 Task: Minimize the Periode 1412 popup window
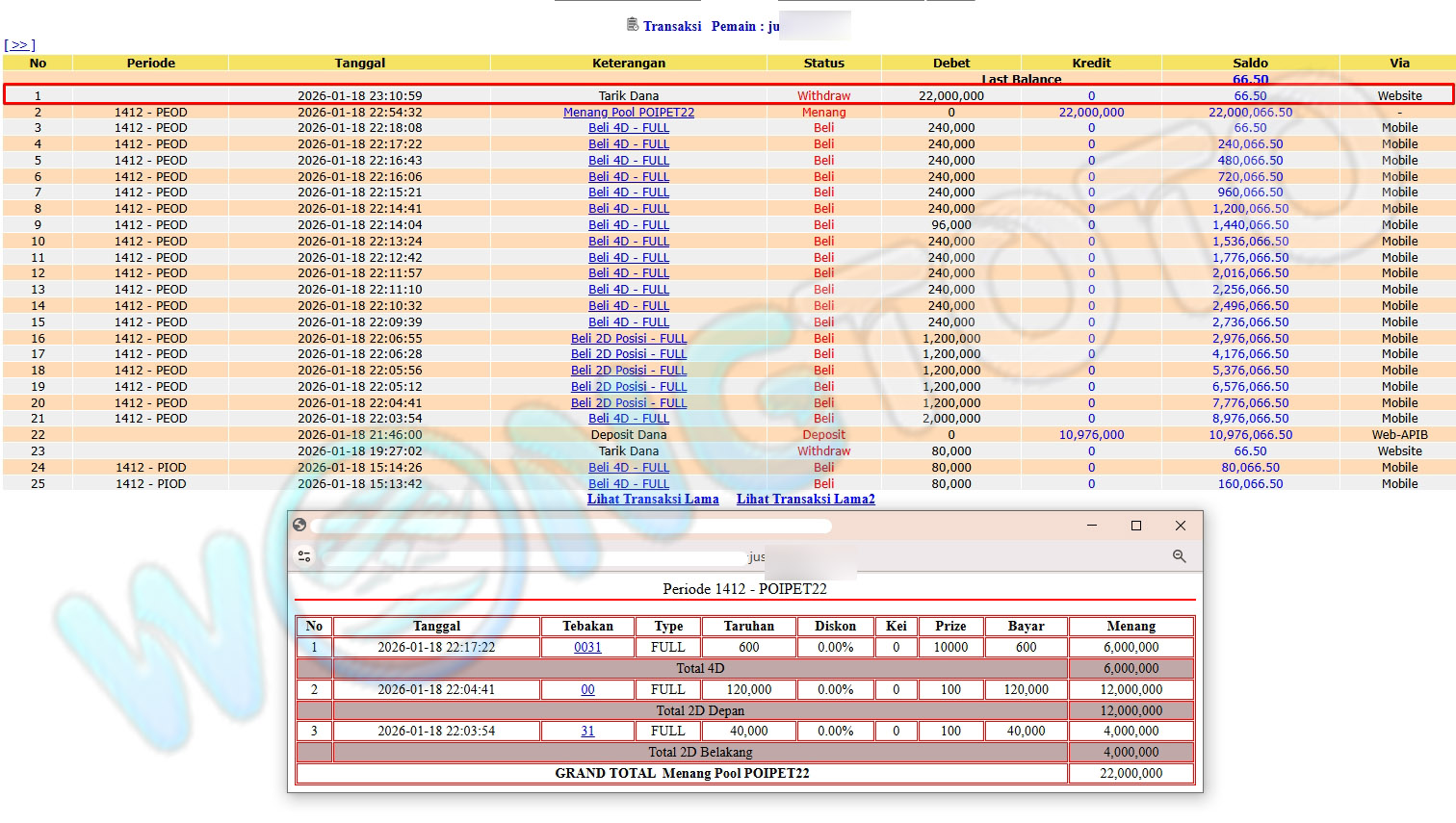point(1091,526)
